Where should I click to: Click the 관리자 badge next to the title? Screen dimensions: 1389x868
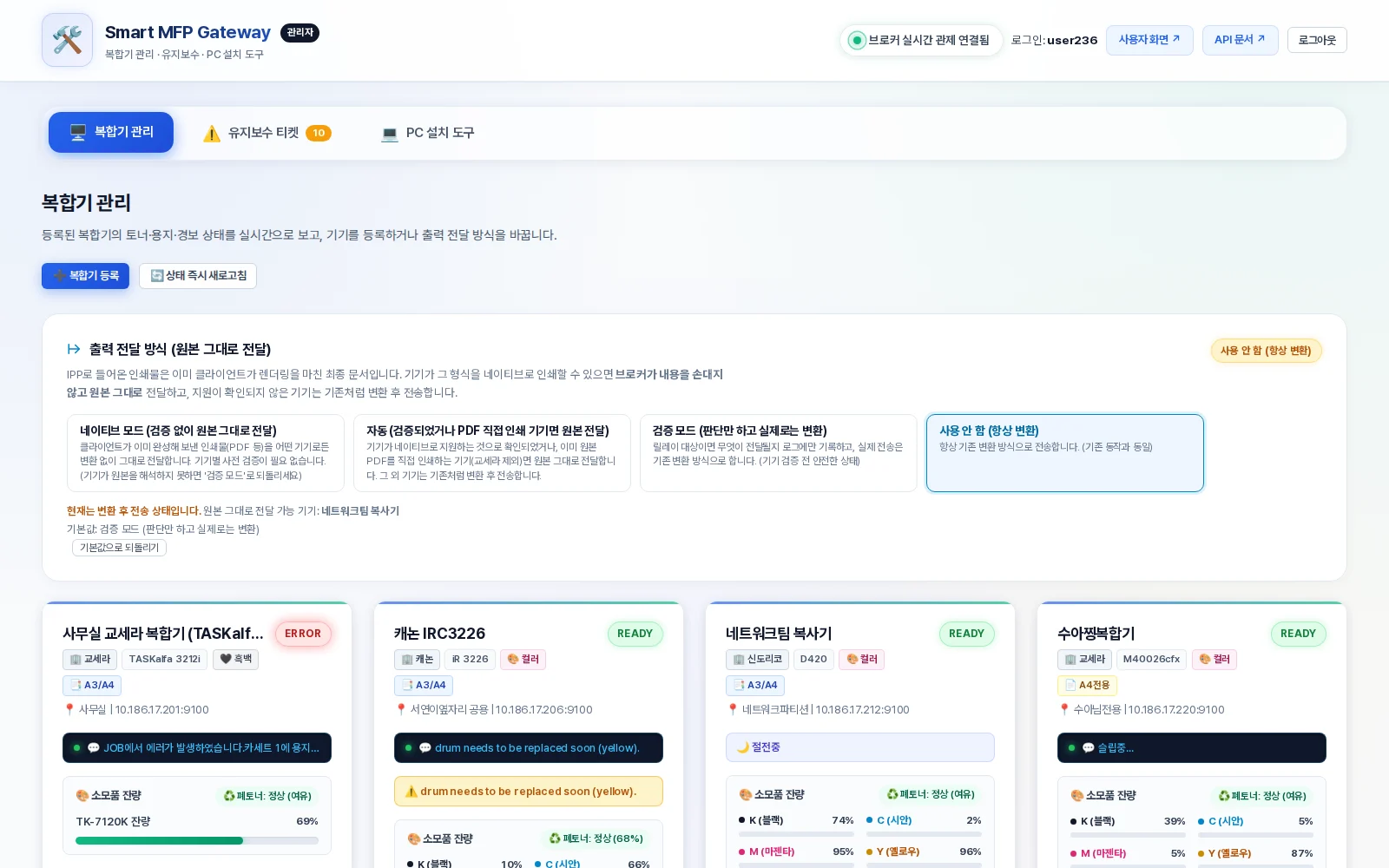300,33
